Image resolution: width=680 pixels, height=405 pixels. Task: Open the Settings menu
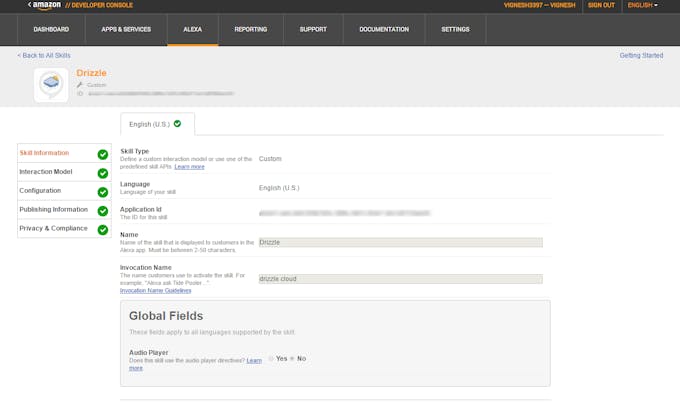455,29
